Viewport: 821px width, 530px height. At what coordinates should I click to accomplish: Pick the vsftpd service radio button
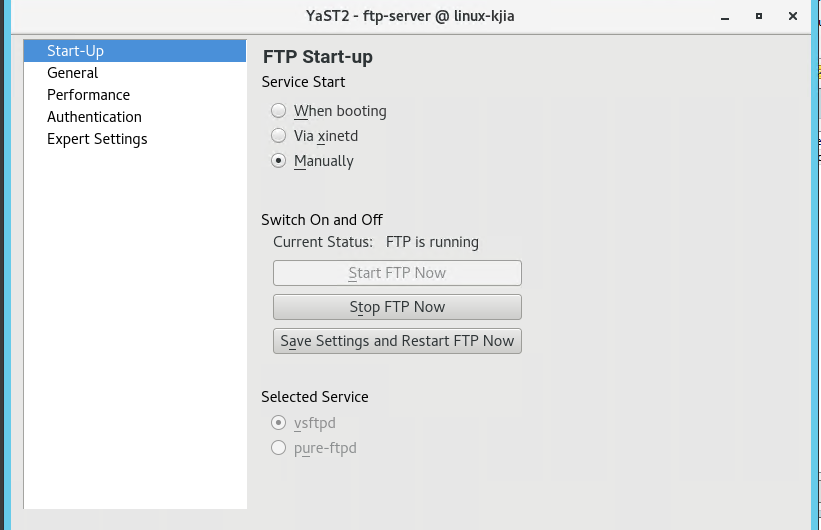point(279,423)
